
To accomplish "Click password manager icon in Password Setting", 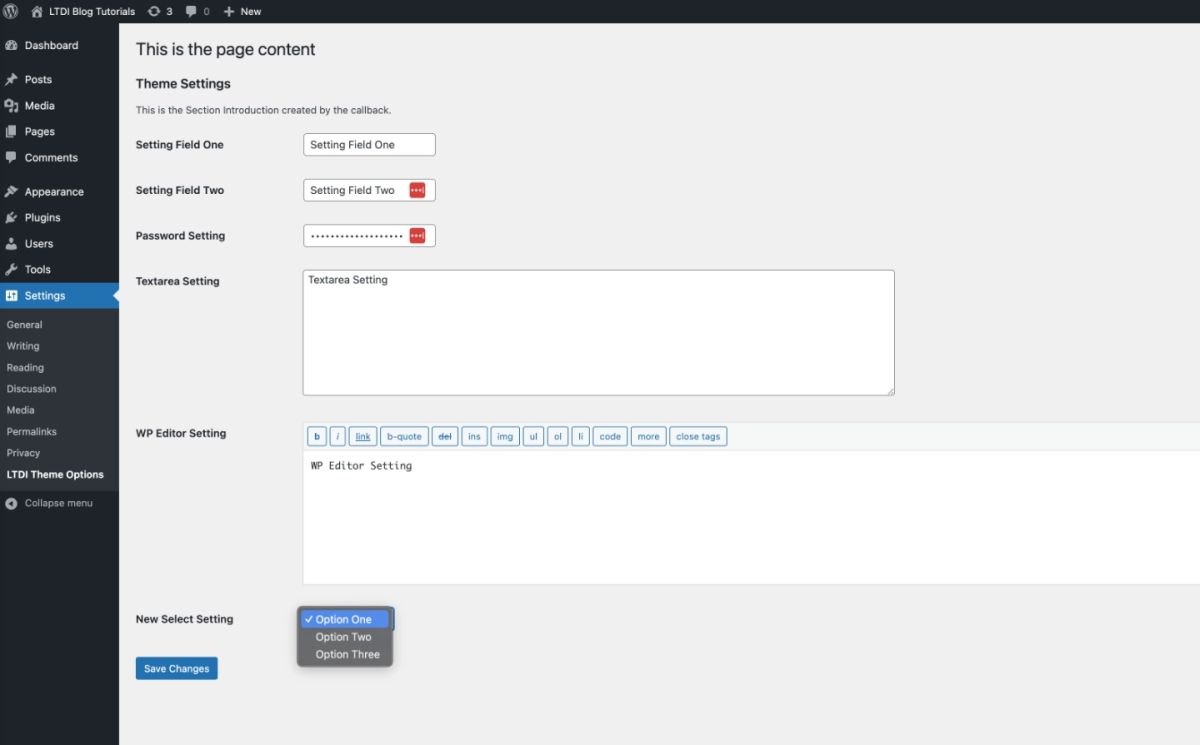I will point(417,236).
